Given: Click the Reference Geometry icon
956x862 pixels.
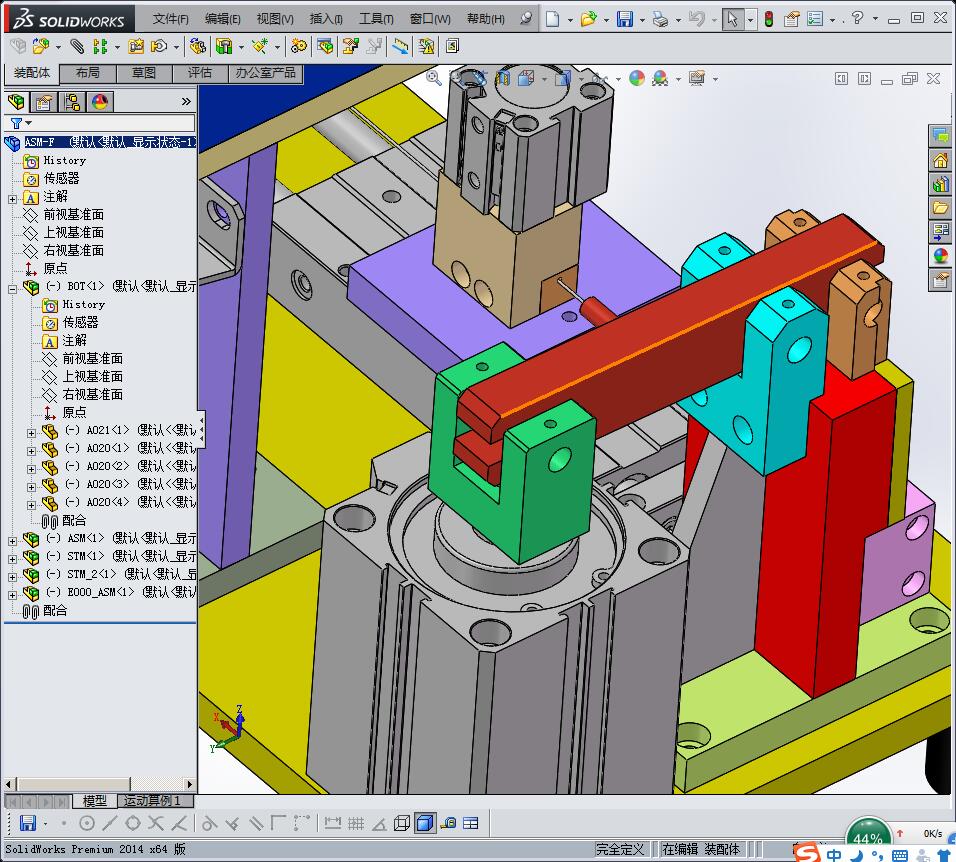Looking at the screenshot, I should pyautogui.click(x=260, y=46).
